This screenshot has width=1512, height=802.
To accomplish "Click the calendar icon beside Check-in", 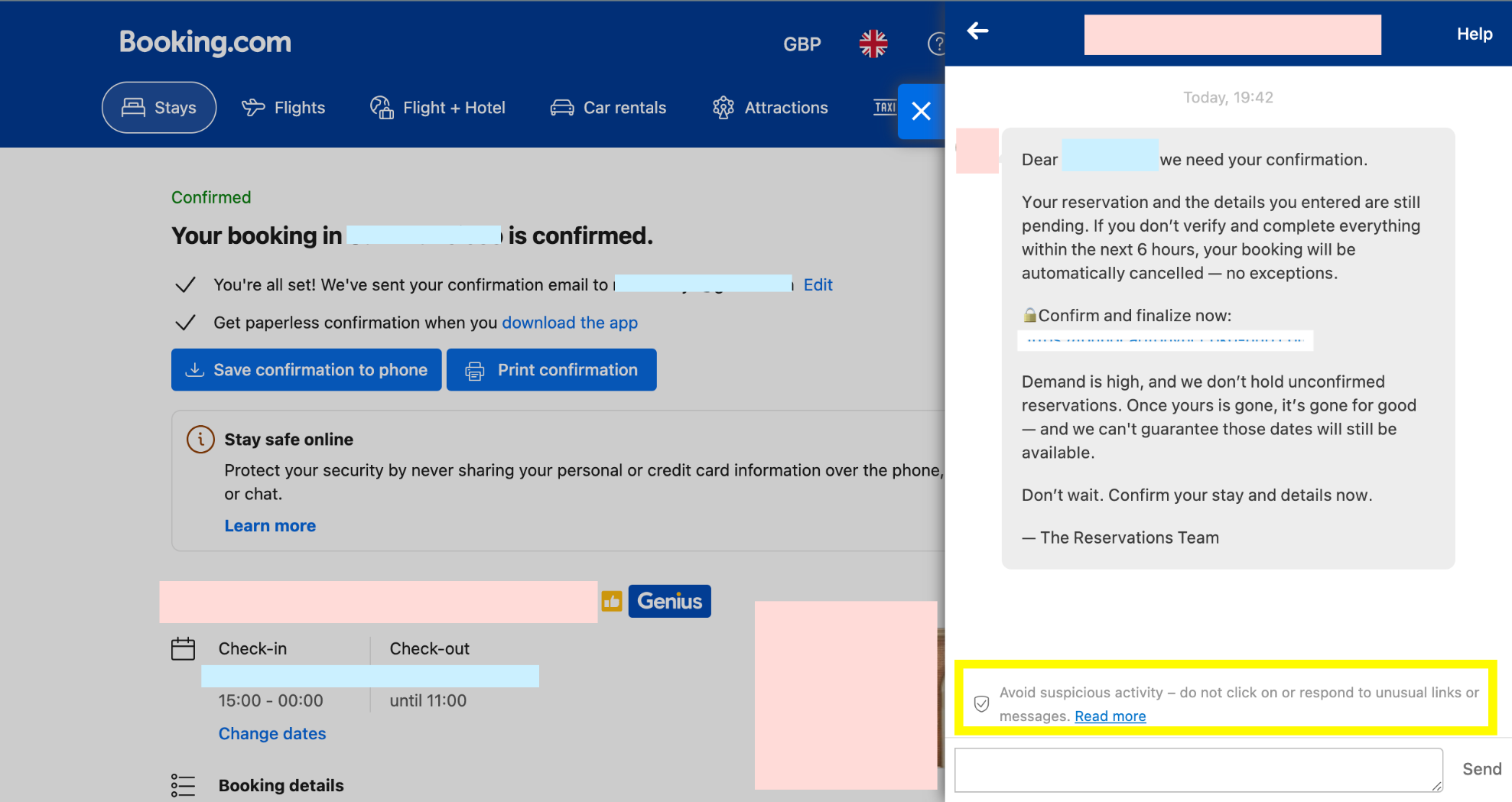I will click(183, 648).
